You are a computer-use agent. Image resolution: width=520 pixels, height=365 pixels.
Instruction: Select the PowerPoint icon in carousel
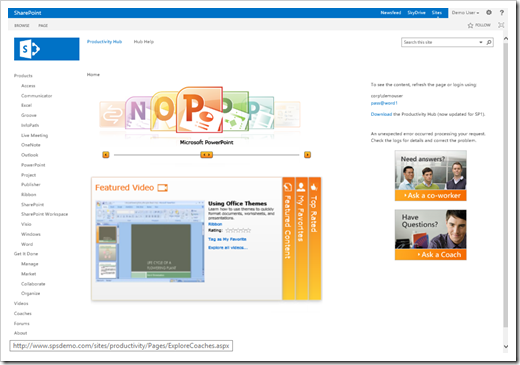199,110
